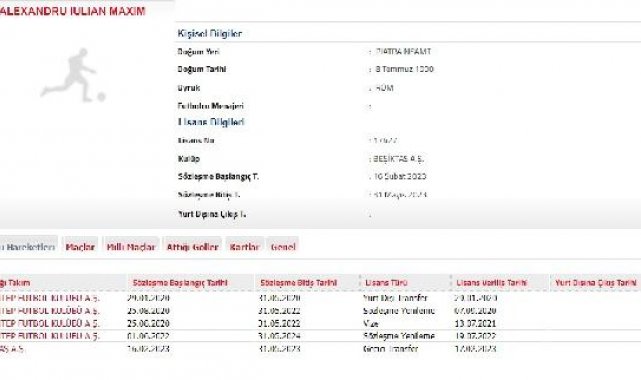Click the Vize license type cell
This screenshot has width=641, height=380.
[370, 323]
